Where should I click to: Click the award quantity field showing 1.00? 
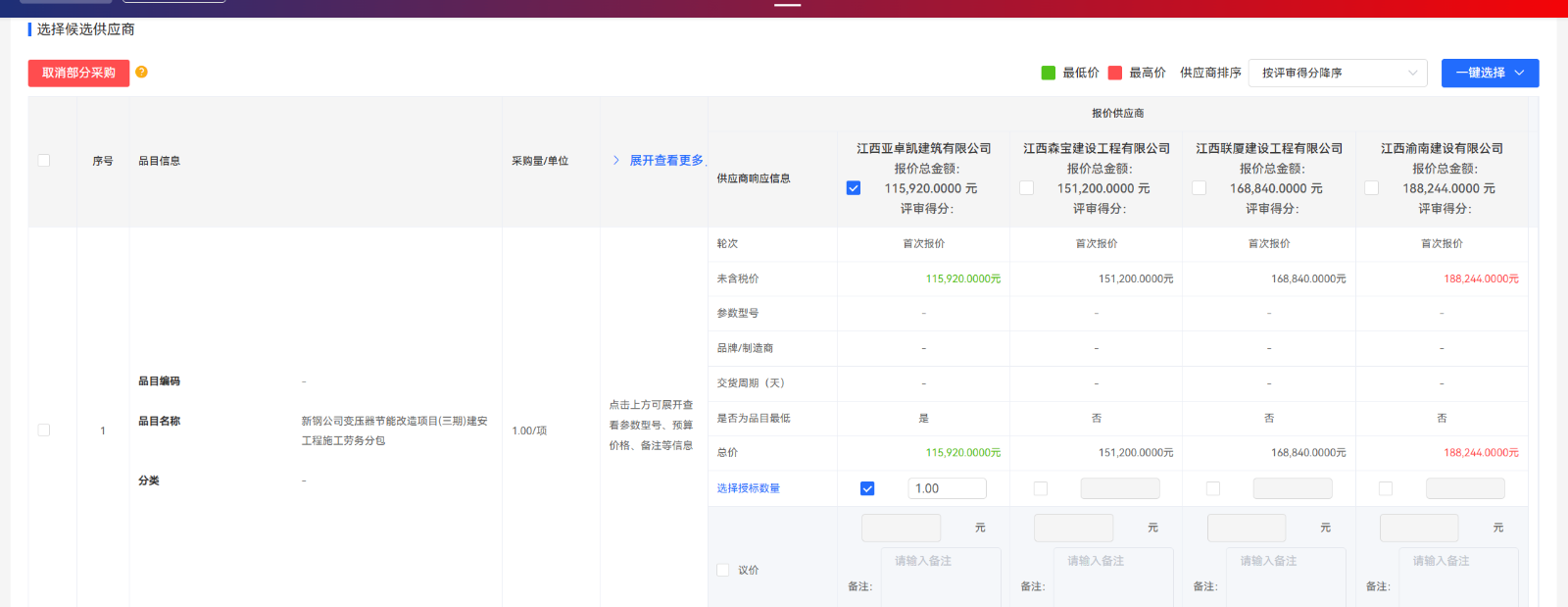(947, 488)
